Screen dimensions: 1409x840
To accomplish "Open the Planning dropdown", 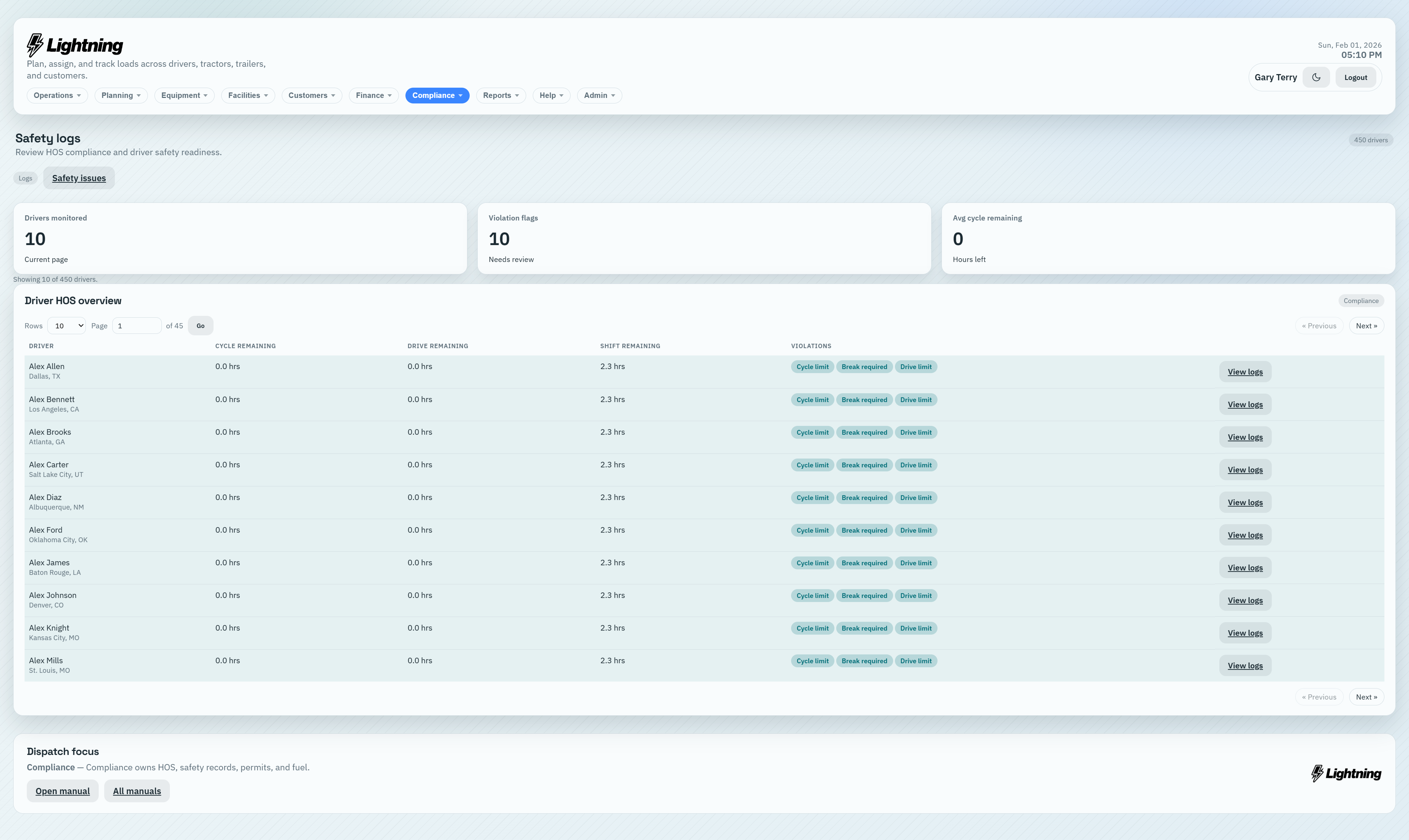I will pos(121,95).
